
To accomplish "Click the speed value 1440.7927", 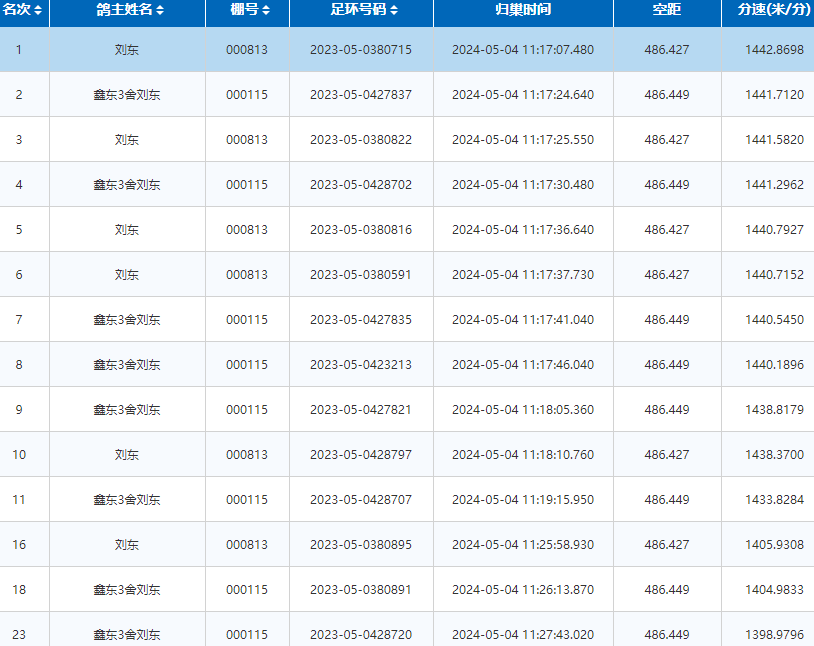I will (x=774, y=230).
